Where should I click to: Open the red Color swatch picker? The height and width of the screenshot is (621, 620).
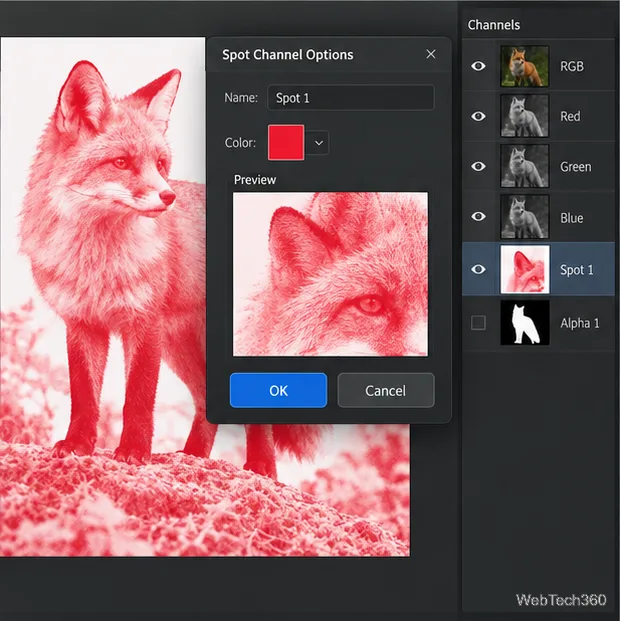pos(286,143)
